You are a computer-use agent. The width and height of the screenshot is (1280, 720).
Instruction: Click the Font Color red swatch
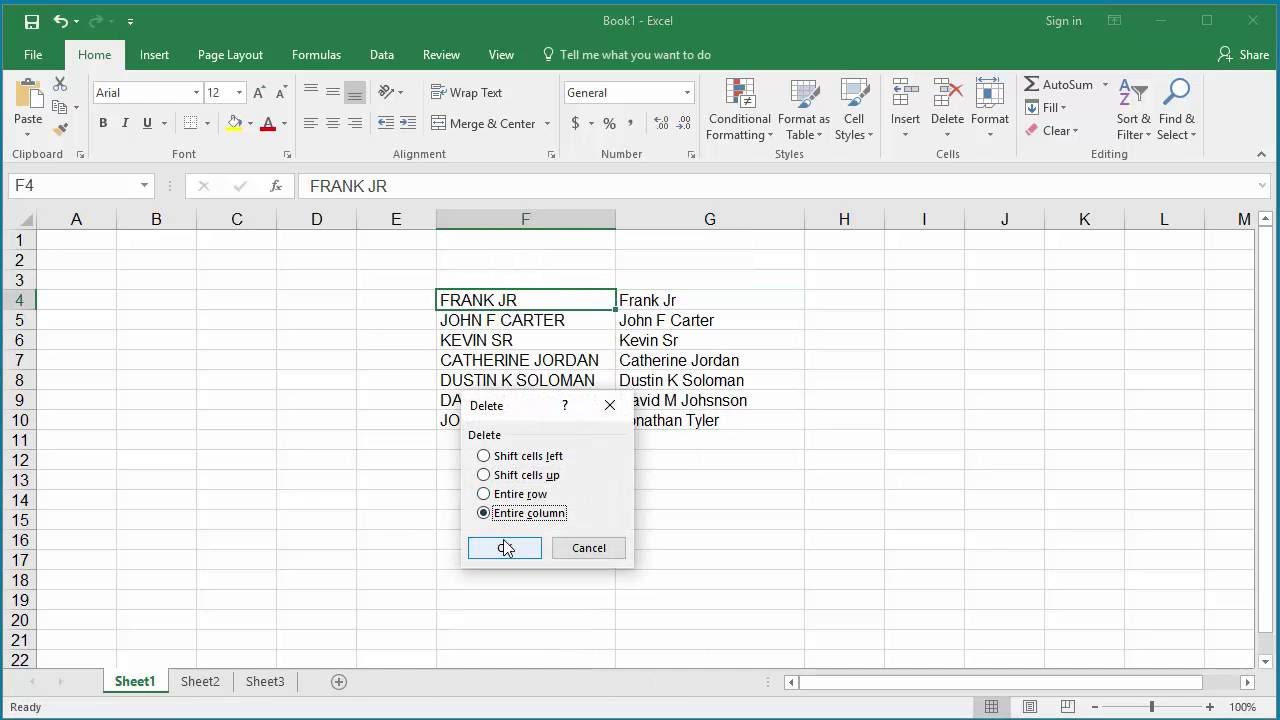coord(267,123)
